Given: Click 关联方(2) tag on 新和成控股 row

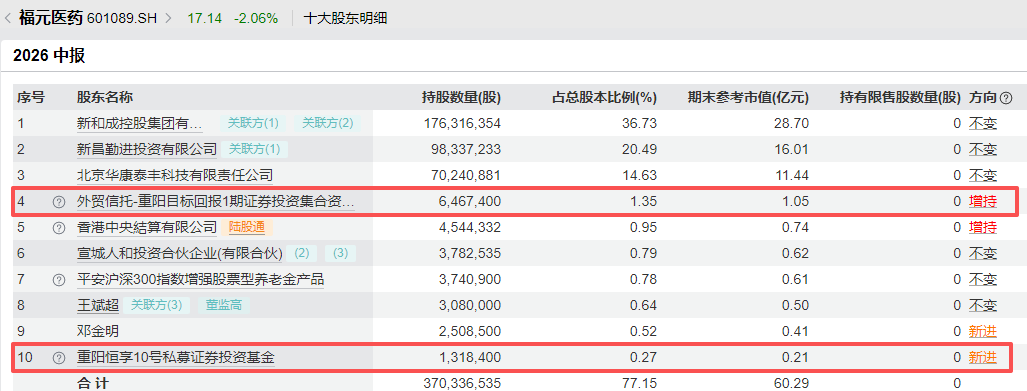Looking at the screenshot, I should point(327,123).
